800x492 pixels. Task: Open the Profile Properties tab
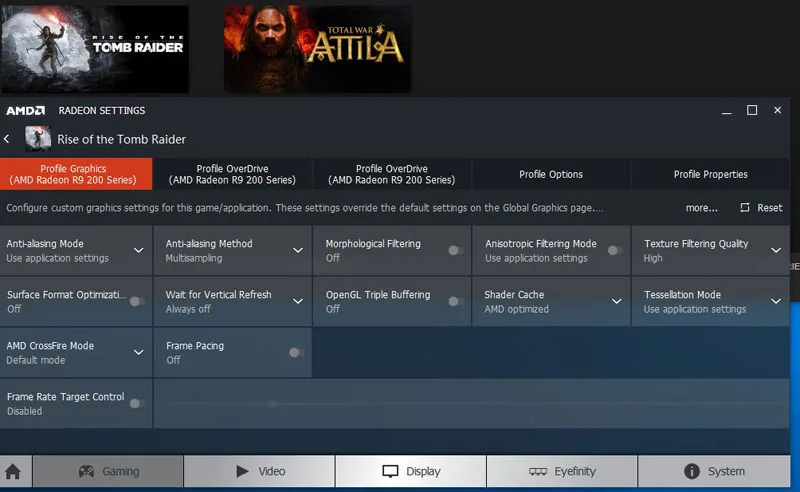point(710,174)
